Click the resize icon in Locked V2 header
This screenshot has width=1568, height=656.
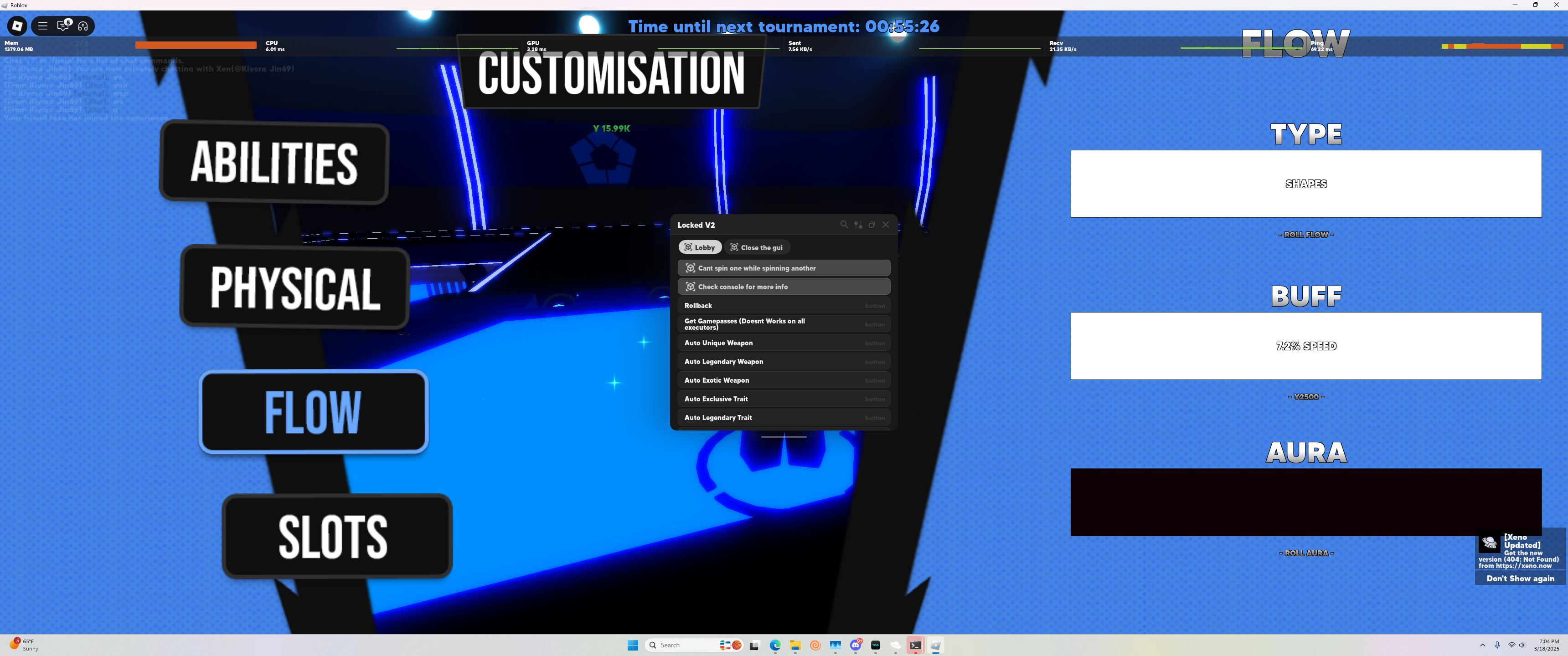872,225
